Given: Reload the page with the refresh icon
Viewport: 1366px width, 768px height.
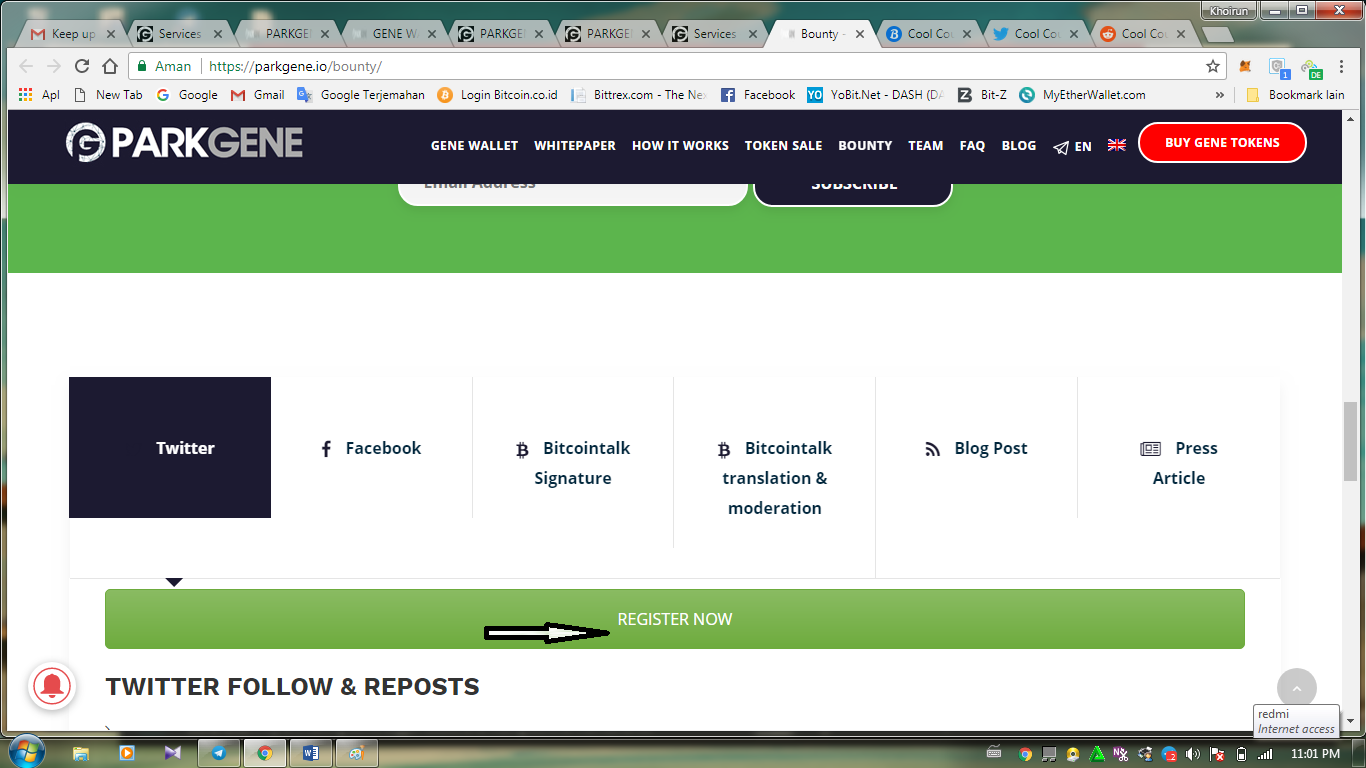Looking at the screenshot, I should [x=82, y=67].
